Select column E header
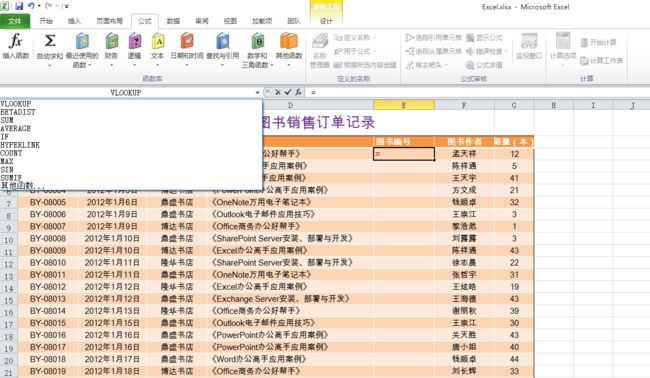The width and height of the screenshot is (650, 378). tap(404, 105)
